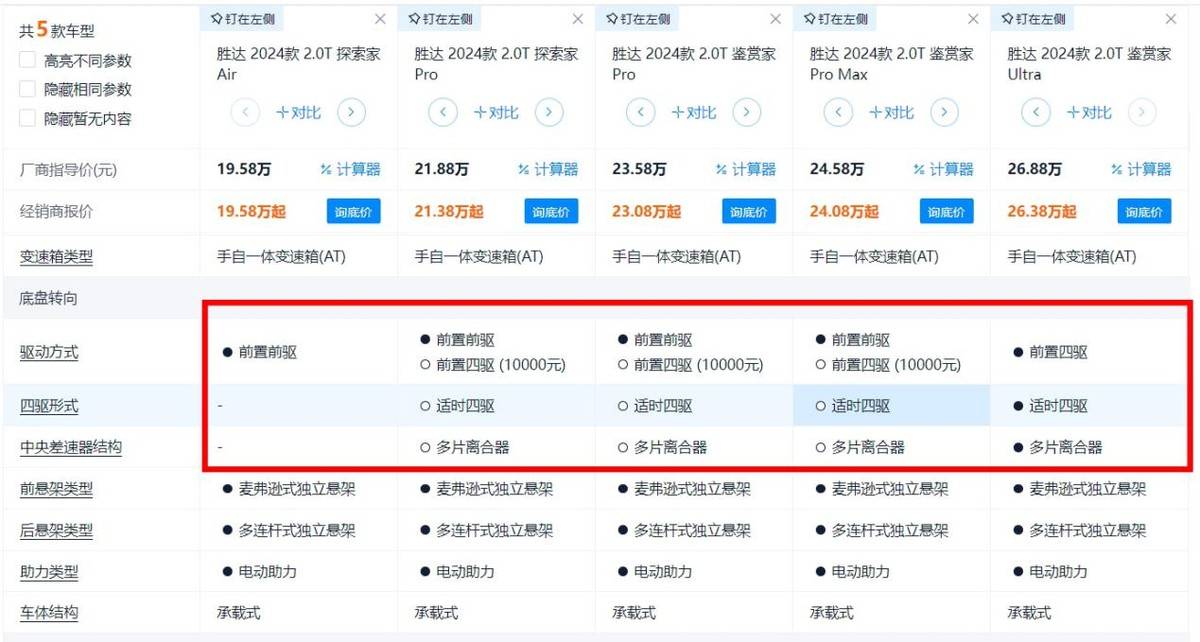Click 询底价 next to 23.08万起

click(749, 212)
